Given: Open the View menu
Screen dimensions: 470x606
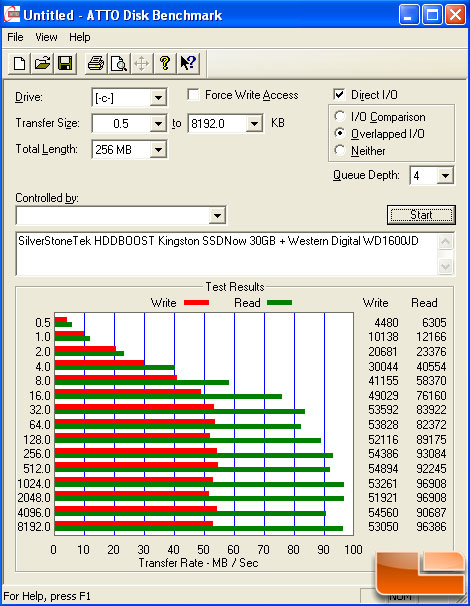Looking at the screenshot, I should pos(46,37).
